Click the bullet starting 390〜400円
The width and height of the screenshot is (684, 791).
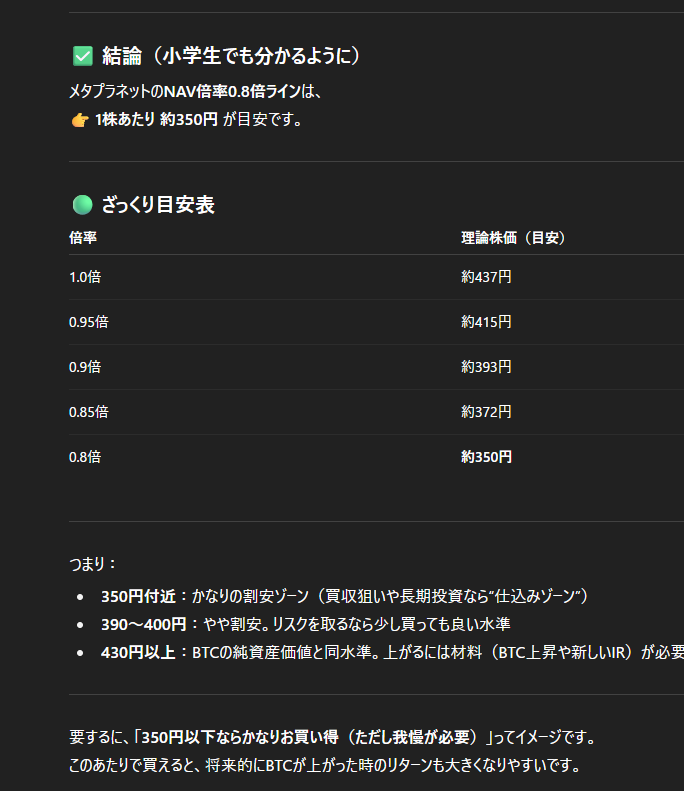point(306,625)
